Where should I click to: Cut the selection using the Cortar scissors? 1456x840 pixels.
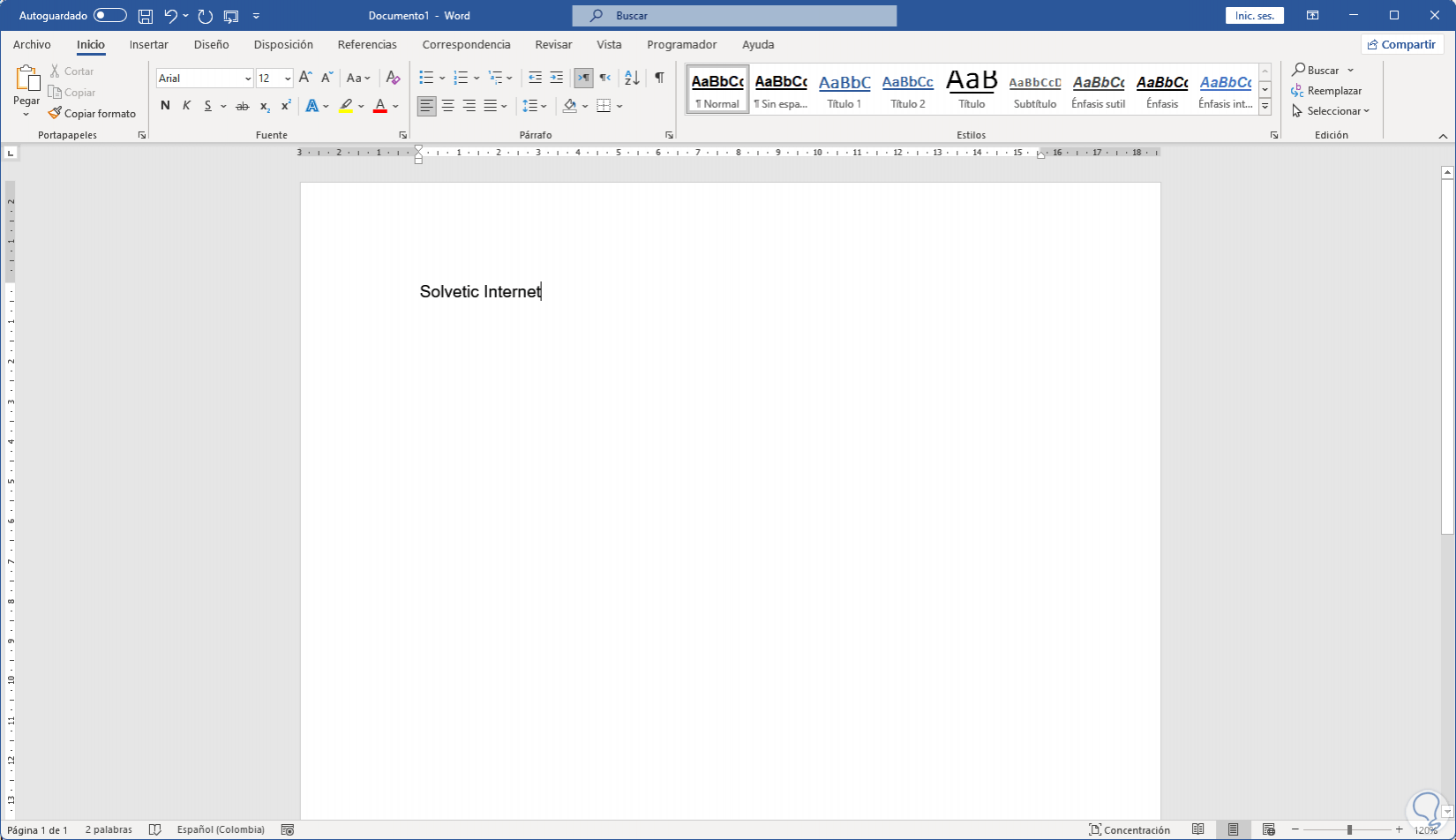pyautogui.click(x=71, y=71)
